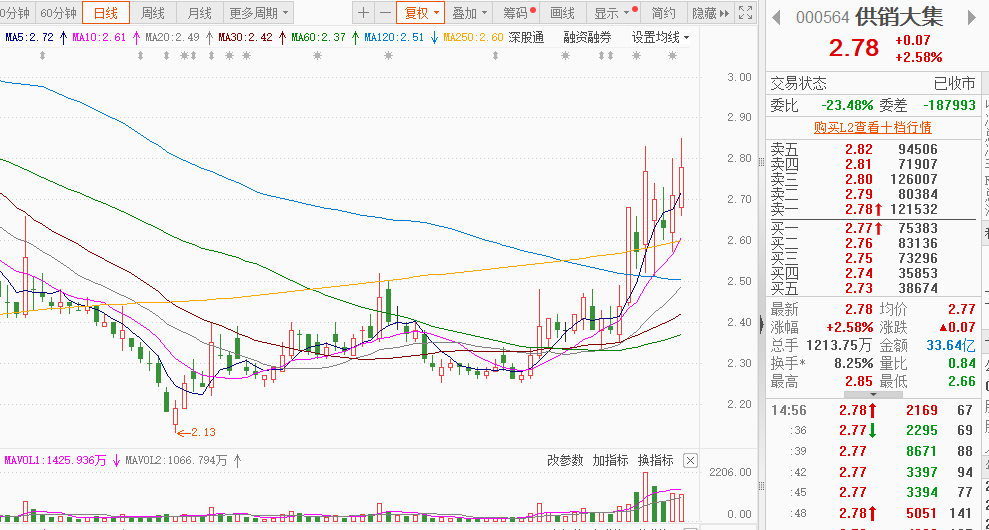Click the 卖五 2.82 order row
This screenshot has width=989, height=530.
click(872, 150)
